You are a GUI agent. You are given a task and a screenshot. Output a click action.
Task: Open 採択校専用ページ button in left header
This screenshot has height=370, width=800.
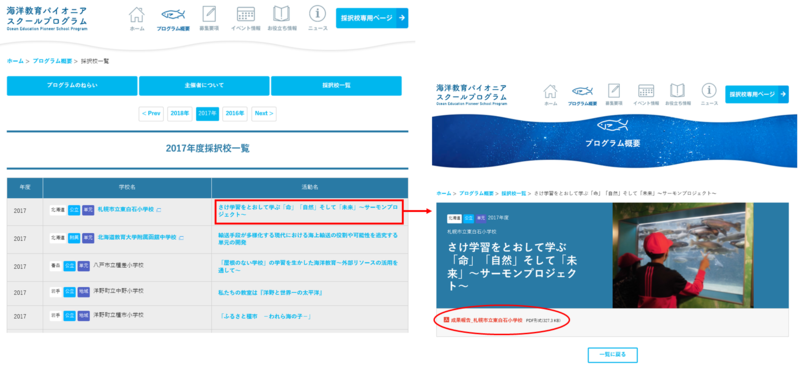[372, 18]
